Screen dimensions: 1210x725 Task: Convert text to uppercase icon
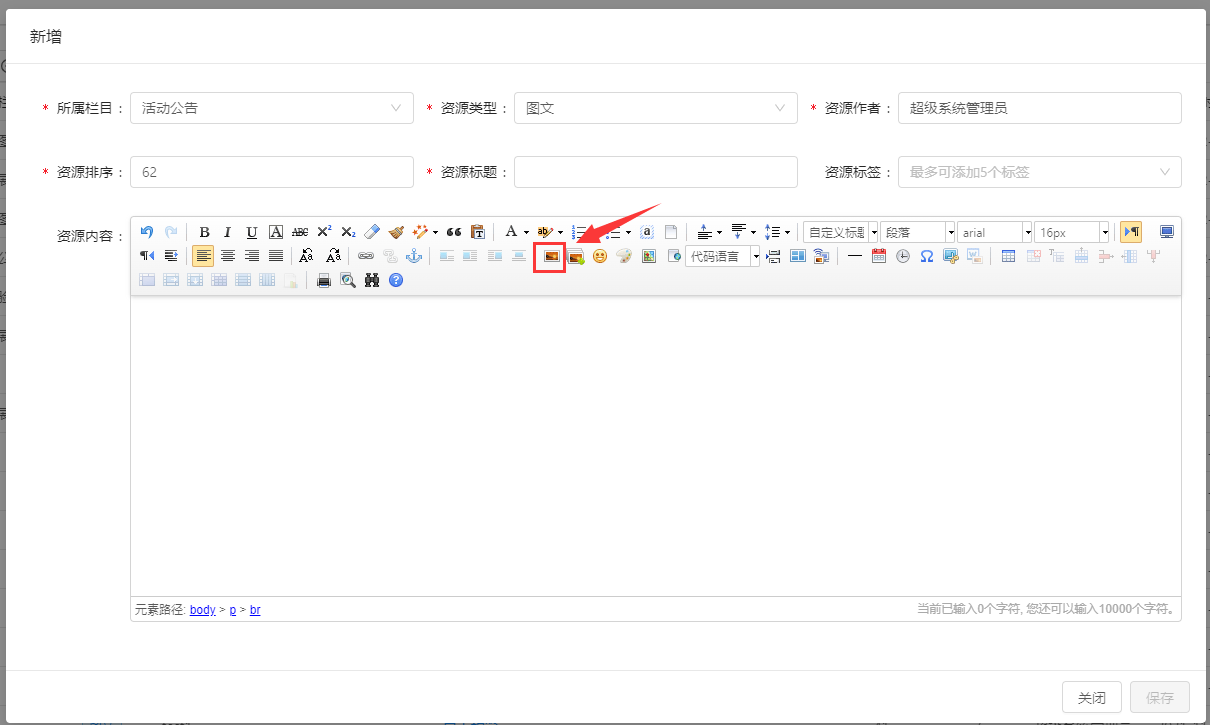click(307, 256)
